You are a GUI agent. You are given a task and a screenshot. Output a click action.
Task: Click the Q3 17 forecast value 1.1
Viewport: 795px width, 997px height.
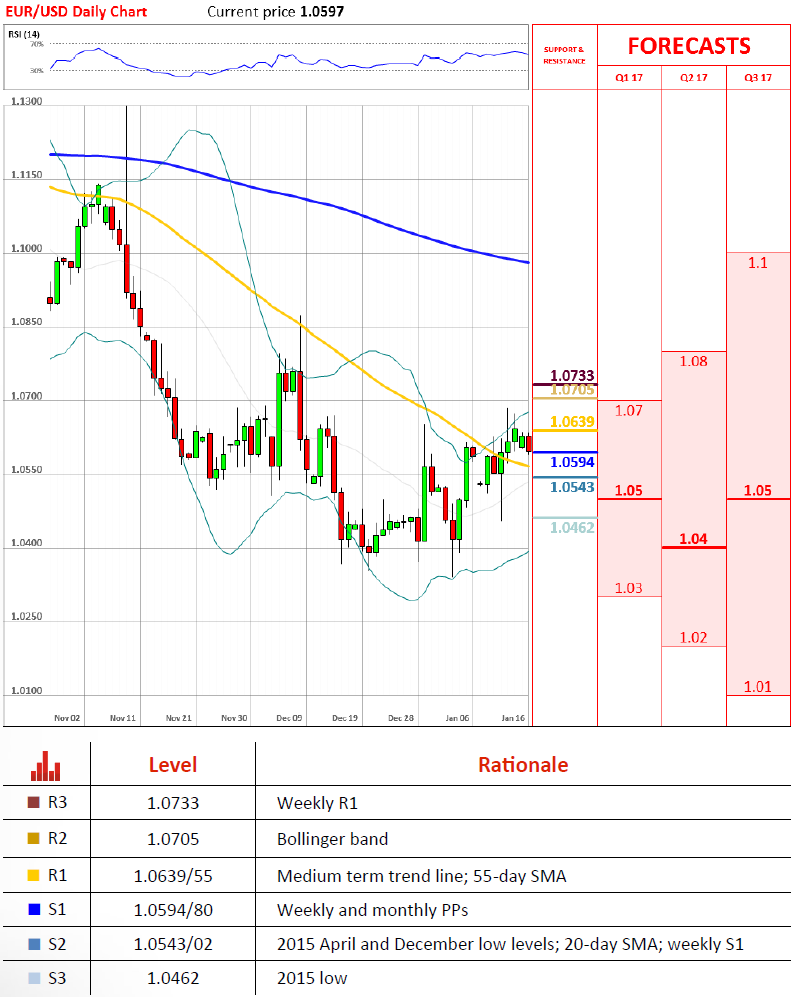tap(757, 263)
